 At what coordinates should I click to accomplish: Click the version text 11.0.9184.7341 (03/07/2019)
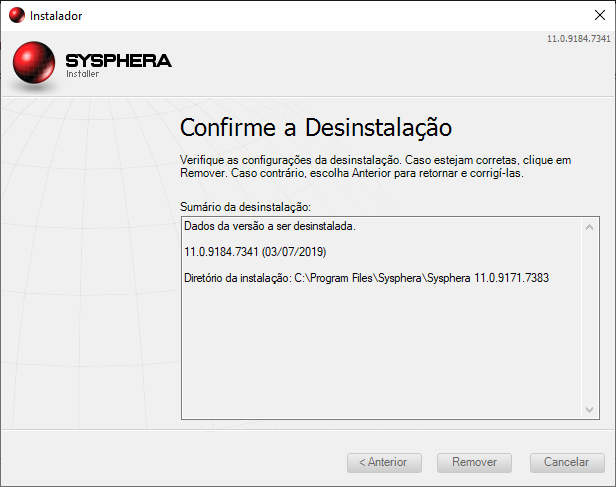[255, 252]
